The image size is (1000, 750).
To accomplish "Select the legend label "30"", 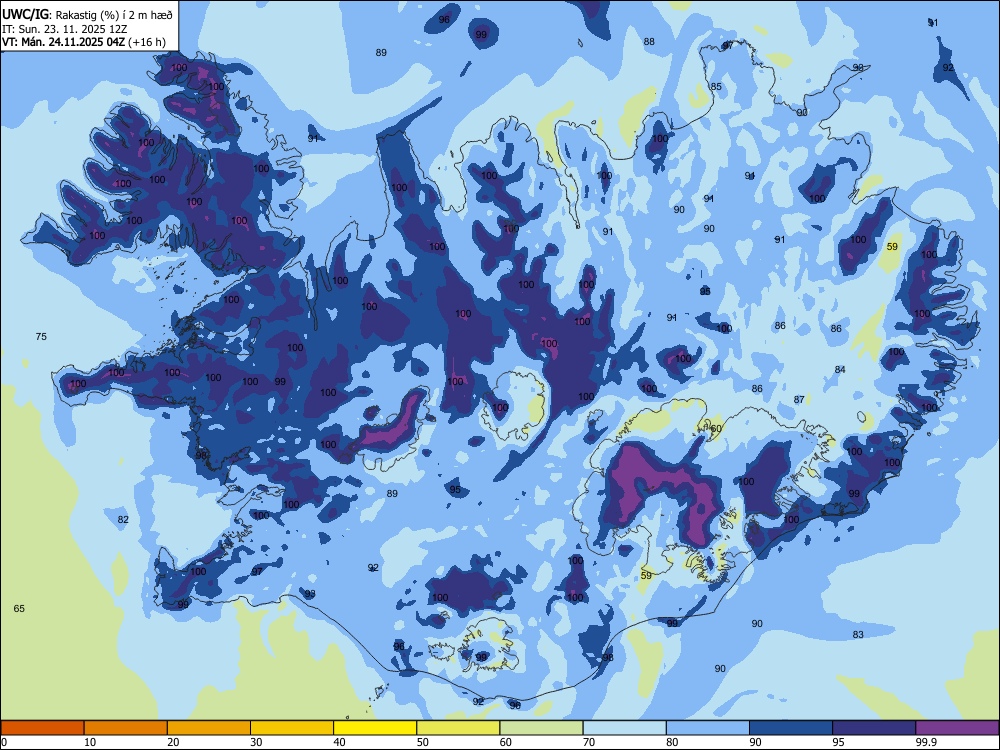I will click(x=256, y=742).
